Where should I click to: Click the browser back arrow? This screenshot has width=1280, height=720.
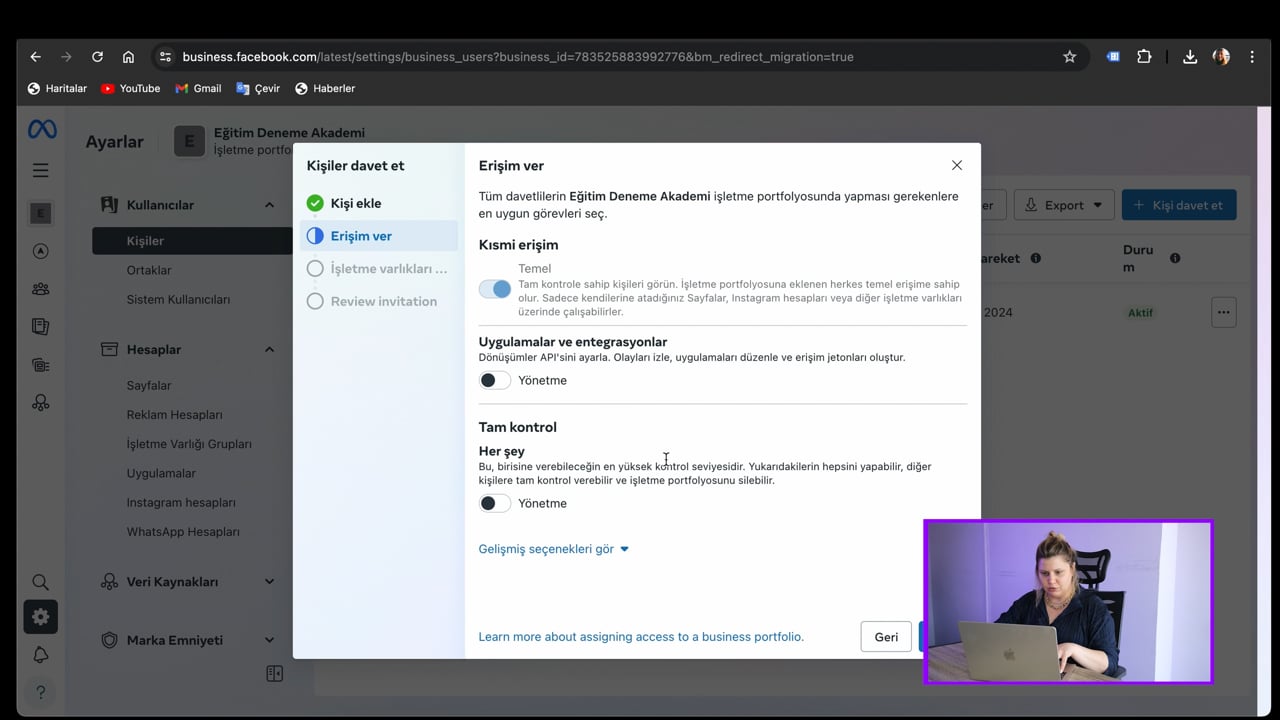[x=35, y=57]
